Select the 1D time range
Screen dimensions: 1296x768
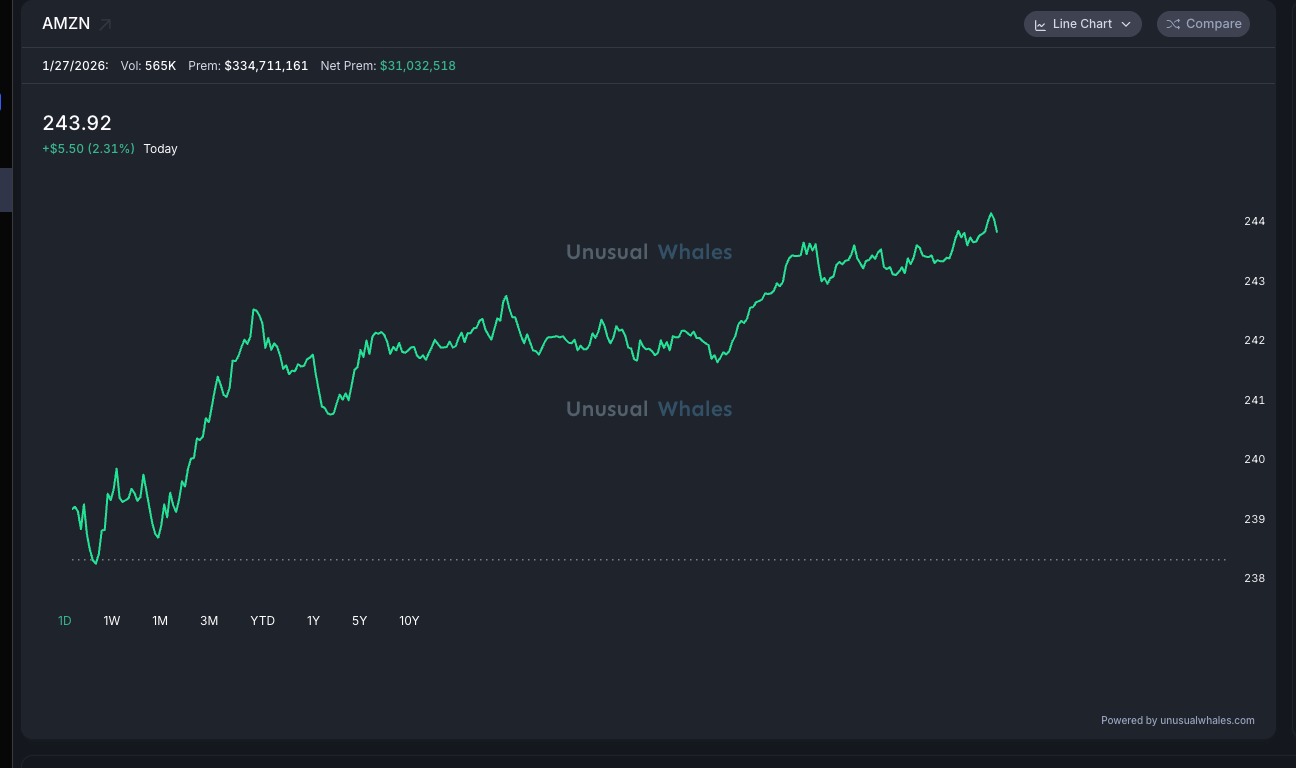pyautogui.click(x=65, y=621)
